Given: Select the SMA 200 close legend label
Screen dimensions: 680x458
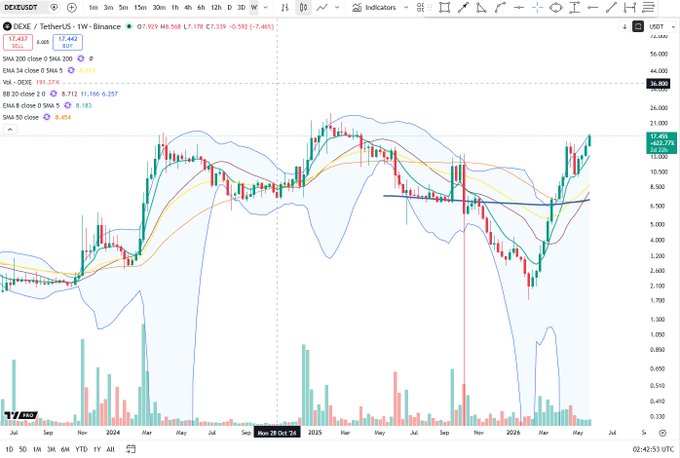Looking at the screenshot, I should [x=37, y=59].
